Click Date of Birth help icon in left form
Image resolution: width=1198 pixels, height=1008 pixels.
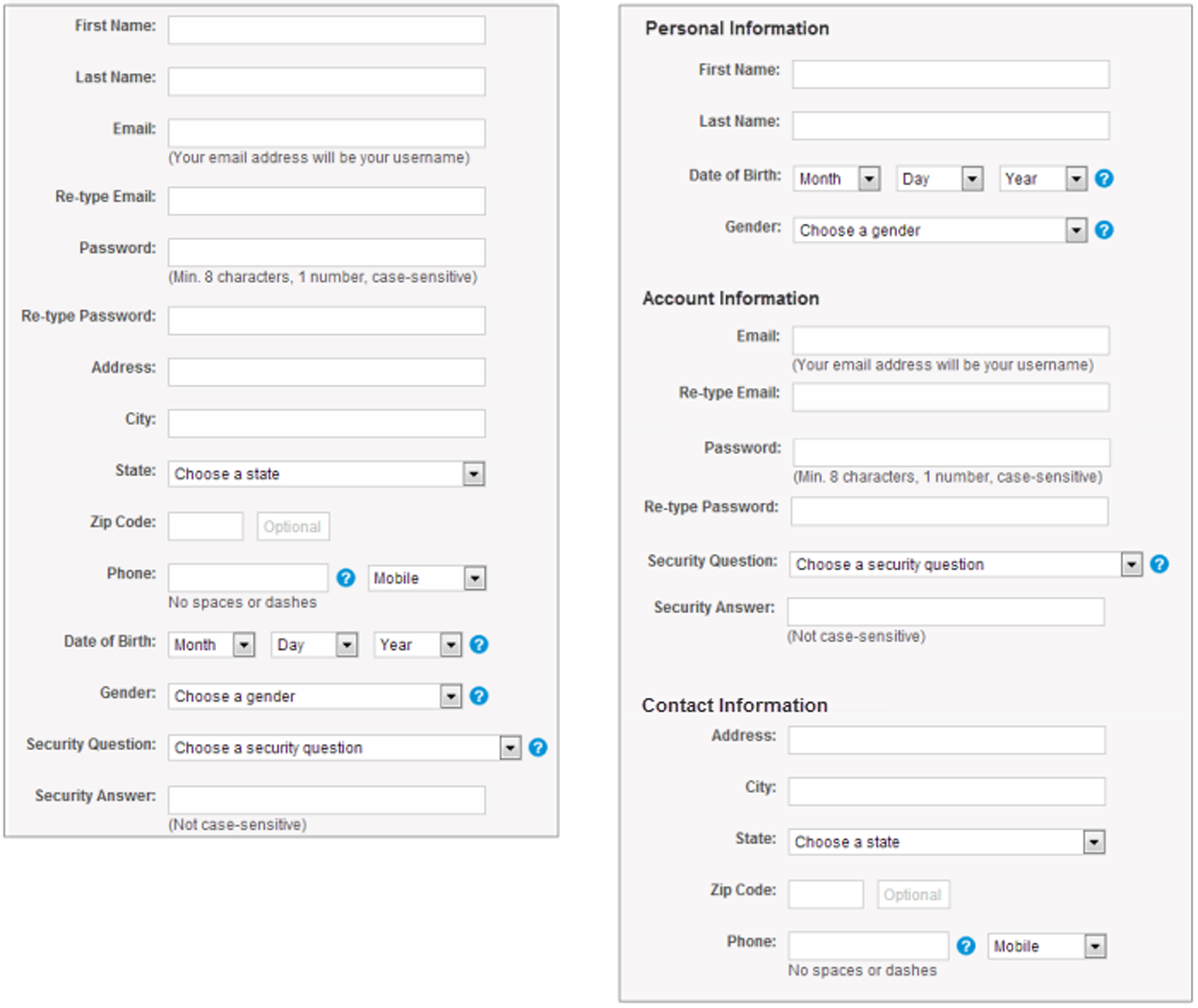[x=479, y=644]
